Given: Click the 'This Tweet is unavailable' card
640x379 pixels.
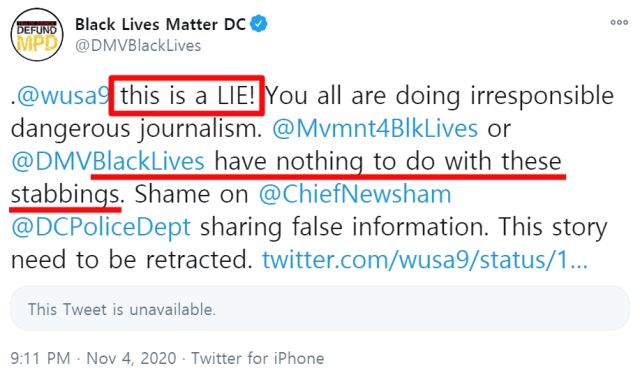Looking at the screenshot, I should (x=320, y=309).
